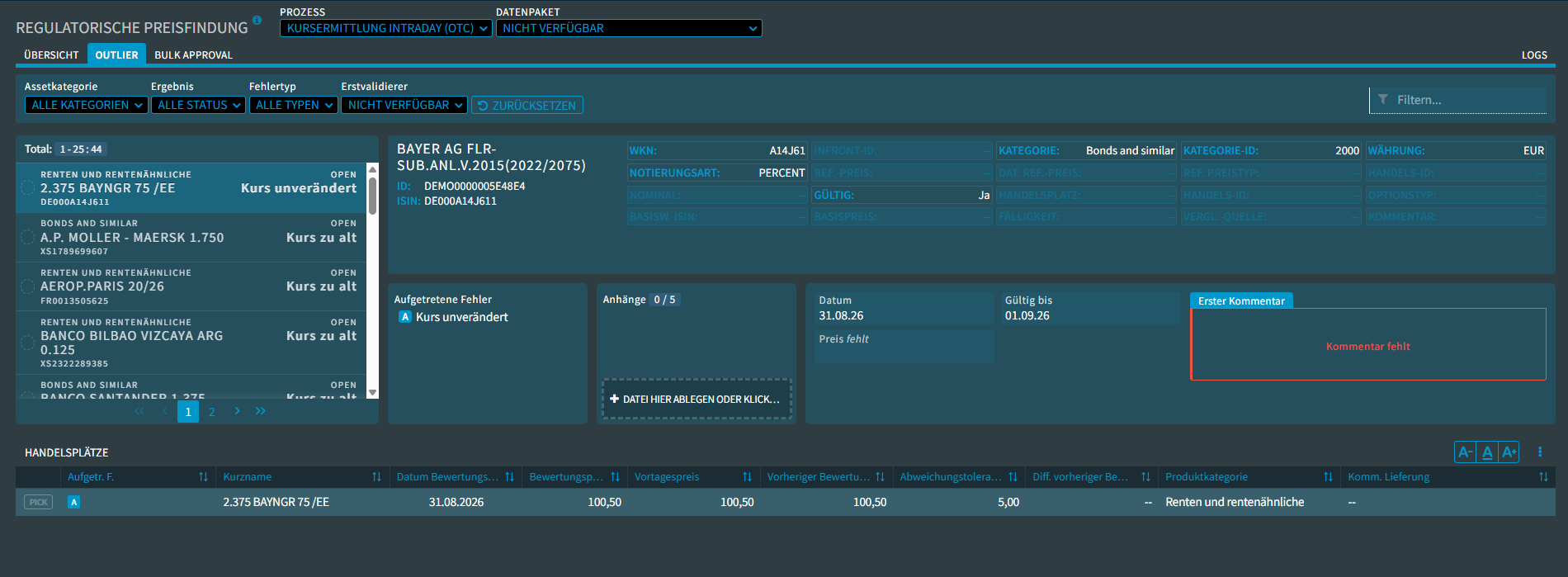
Task: Click the plus icon in file drop area
Action: click(614, 399)
